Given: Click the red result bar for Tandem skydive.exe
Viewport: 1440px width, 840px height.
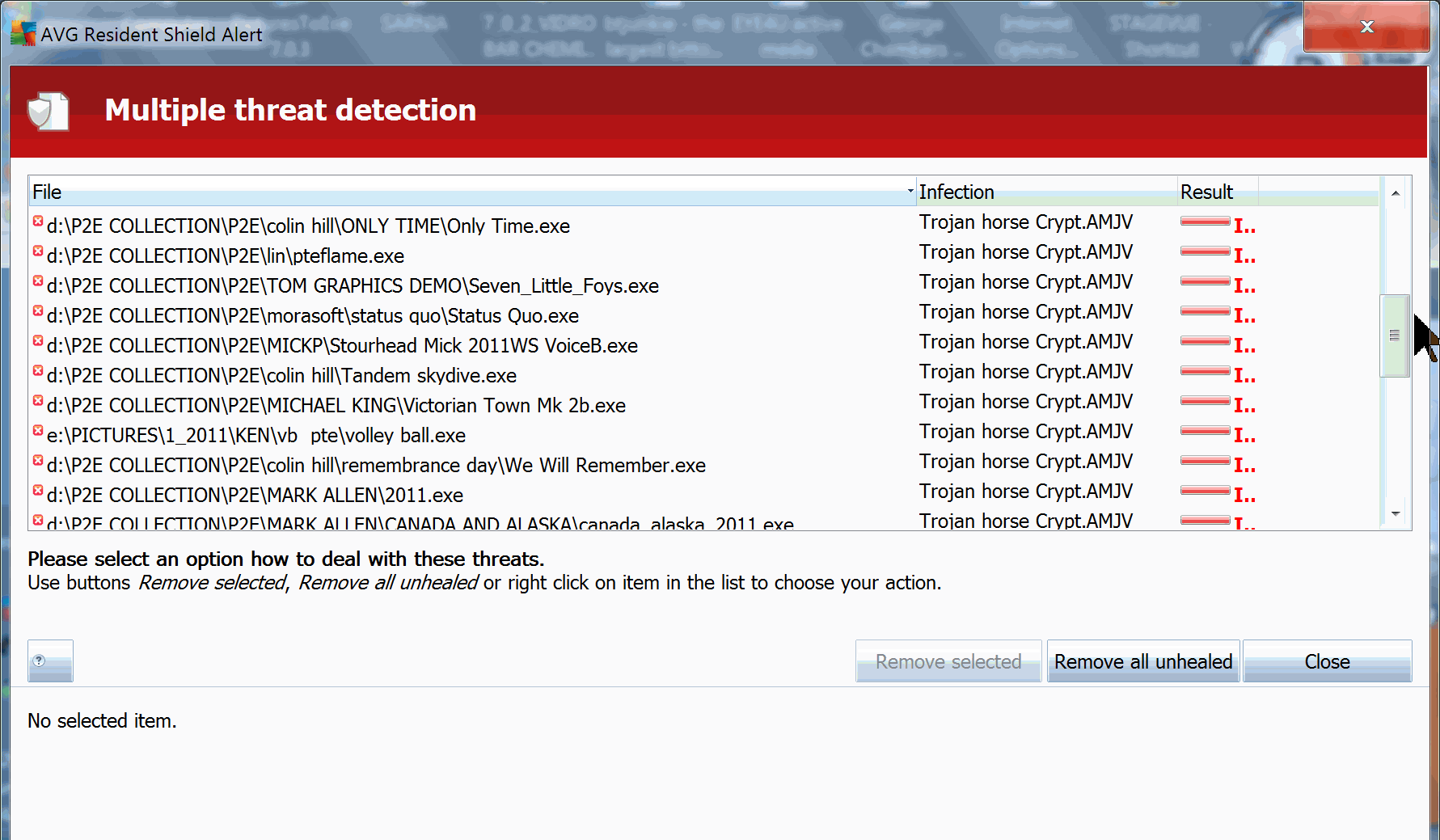Looking at the screenshot, I should (1205, 372).
